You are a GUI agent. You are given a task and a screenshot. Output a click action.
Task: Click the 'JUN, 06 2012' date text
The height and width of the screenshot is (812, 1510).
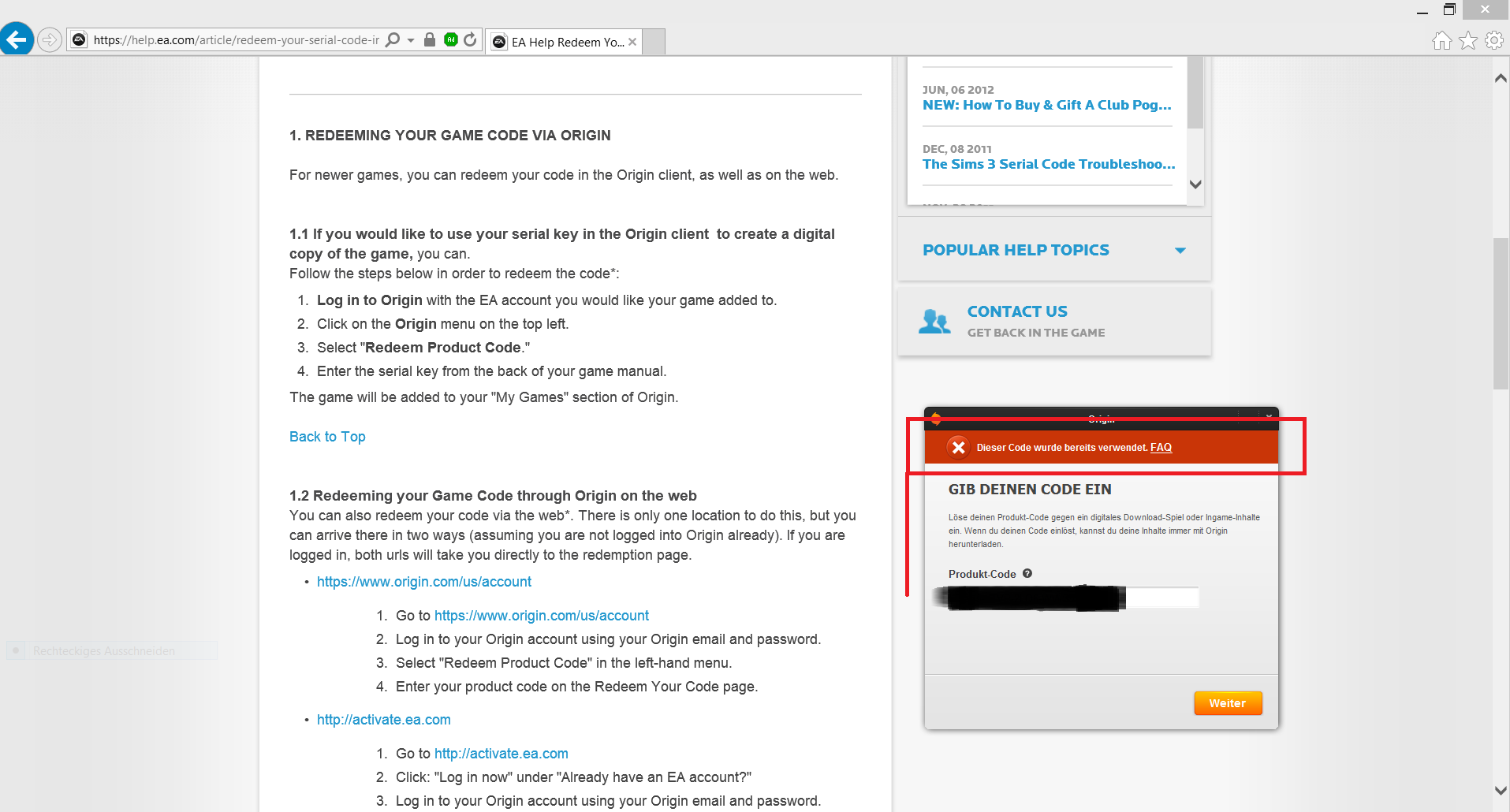[958, 90]
